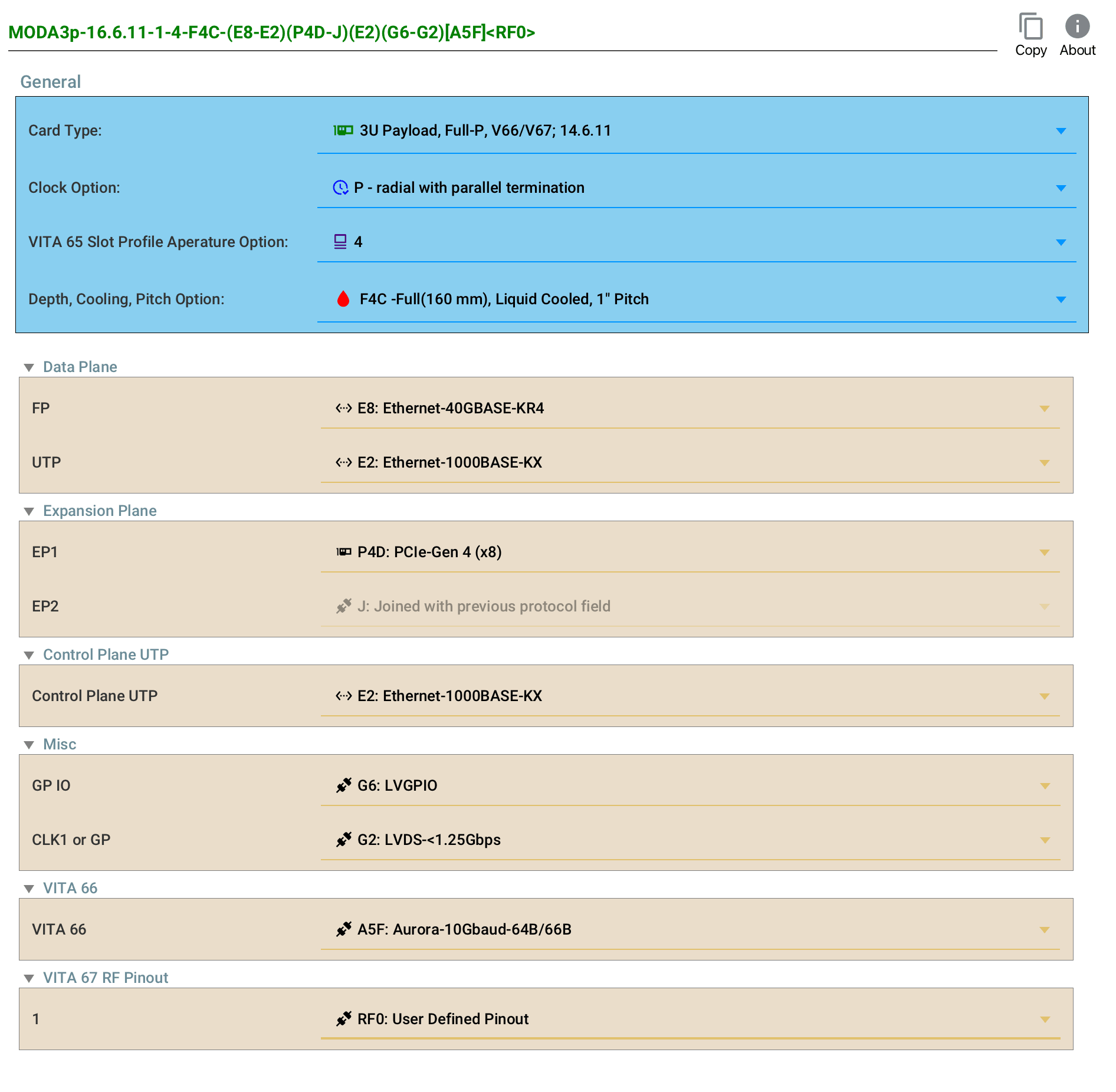1116x1092 pixels.
Task: Click the slot profile aperture icon
Action: (340, 242)
